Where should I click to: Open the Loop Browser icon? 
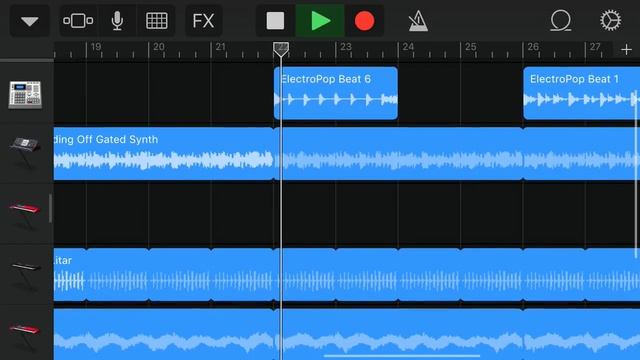(x=561, y=21)
